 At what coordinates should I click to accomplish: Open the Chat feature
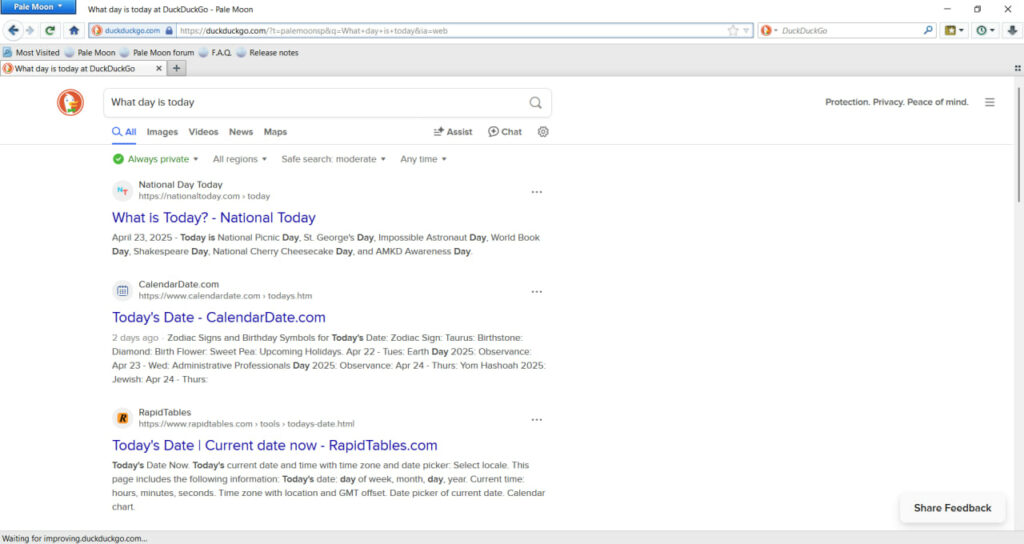(505, 132)
